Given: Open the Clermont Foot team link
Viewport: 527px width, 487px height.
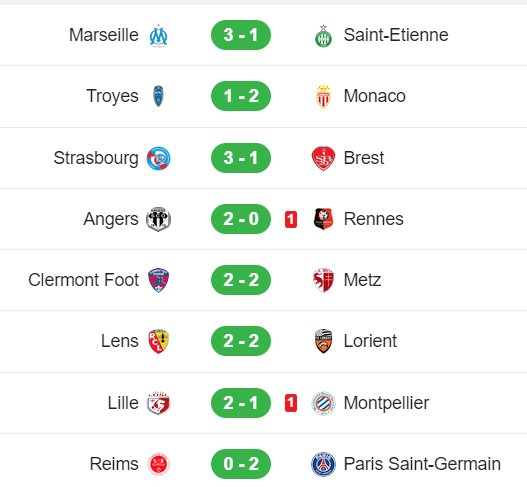Looking at the screenshot, I should [x=83, y=280].
